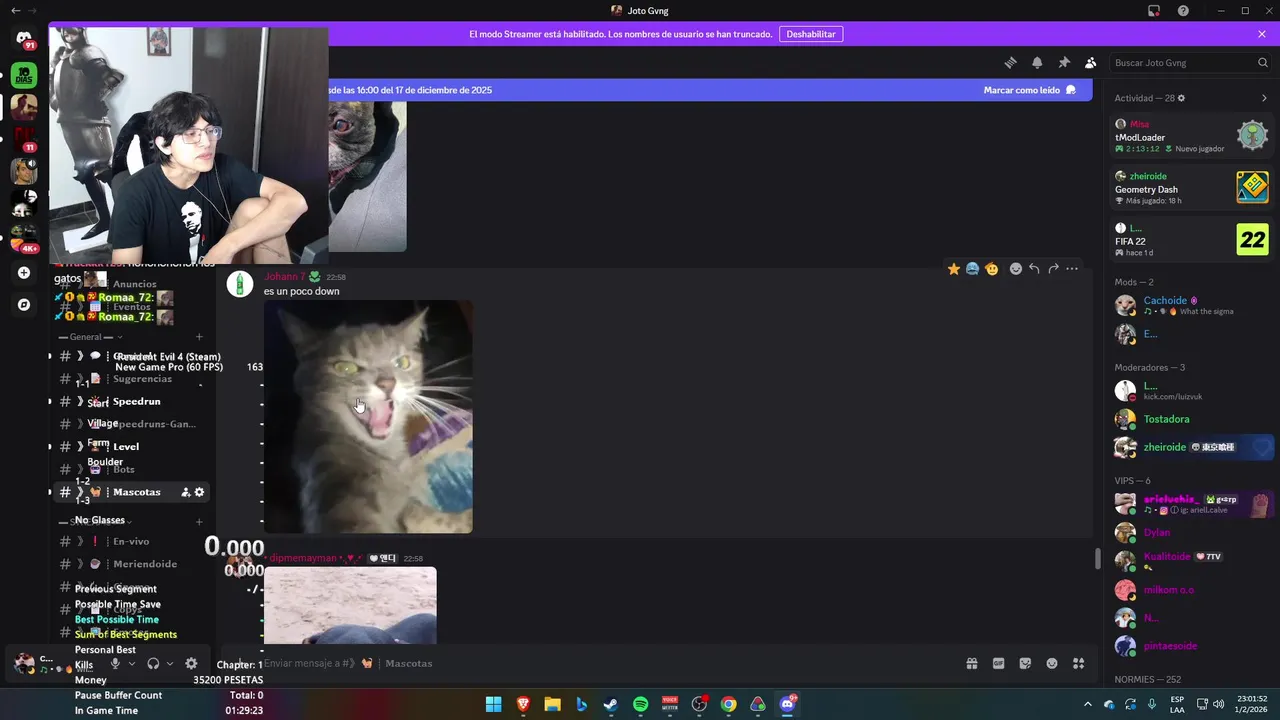Click Johann username on cat message
The image size is (1280, 720).
[284, 277]
